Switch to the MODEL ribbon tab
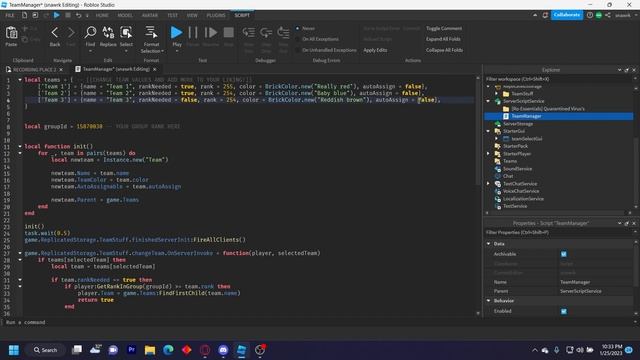640x360 pixels. click(125, 15)
